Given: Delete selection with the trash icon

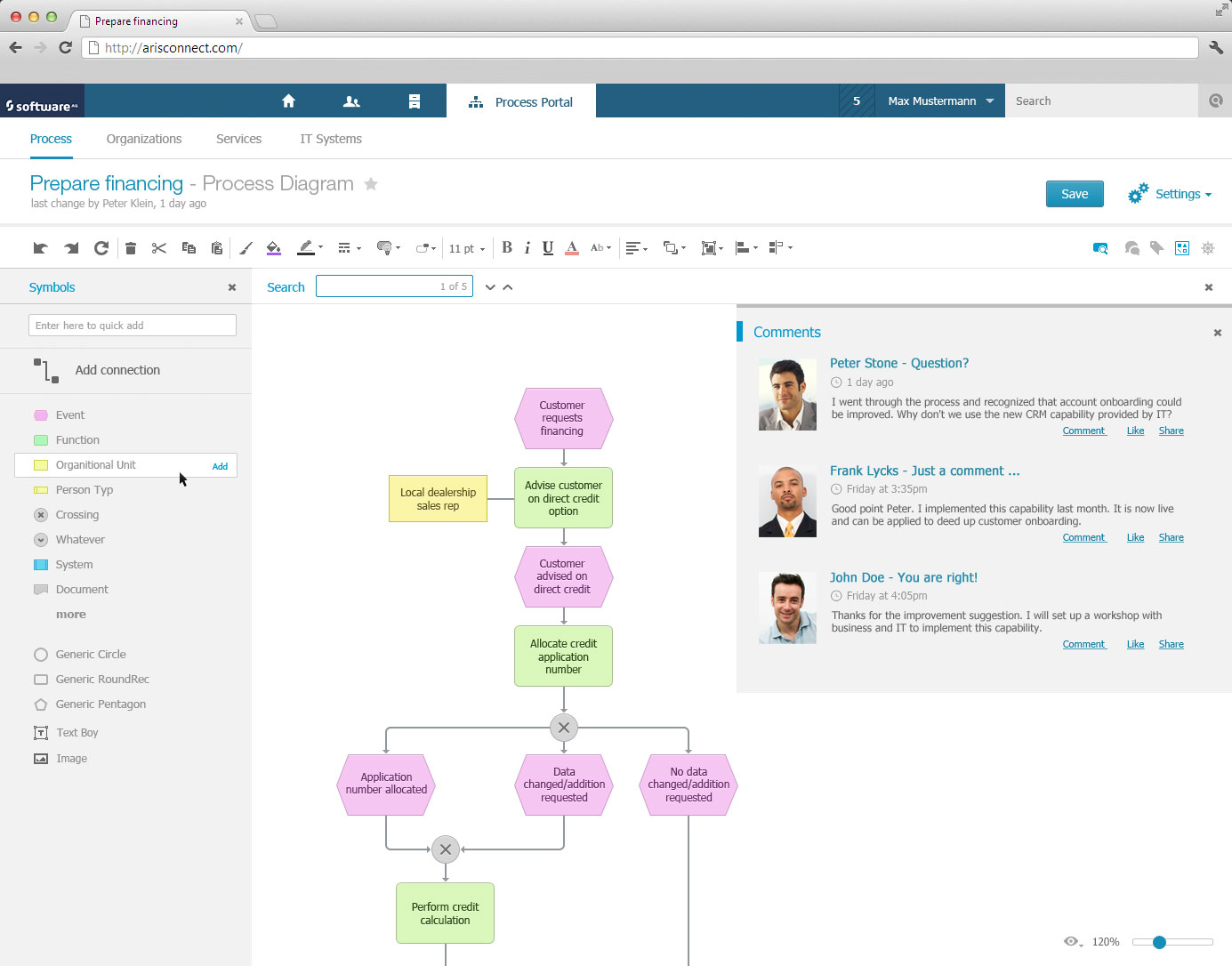Looking at the screenshot, I should pos(131,248).
